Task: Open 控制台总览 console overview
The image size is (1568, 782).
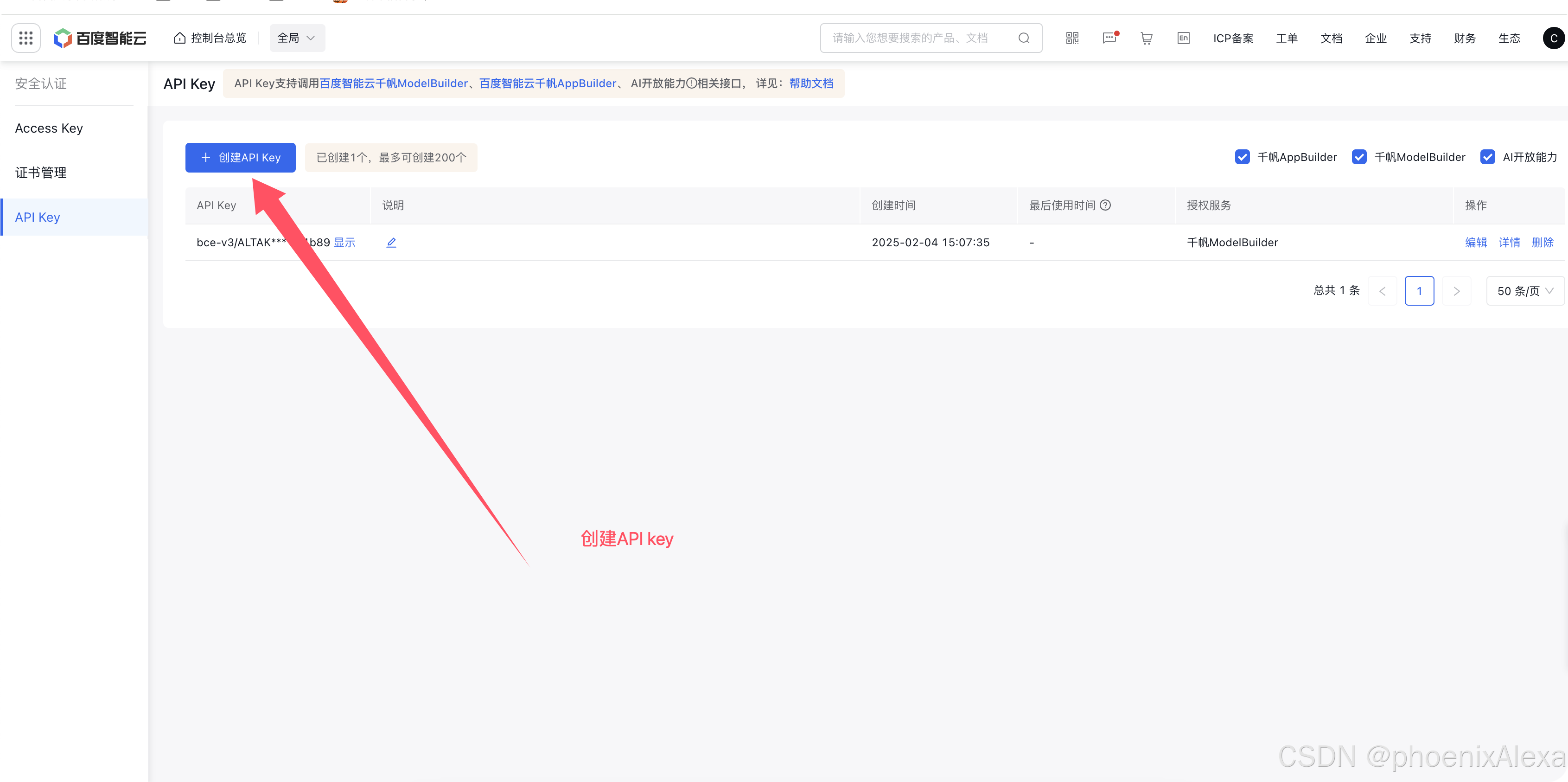Action: (x=210, y=38)
